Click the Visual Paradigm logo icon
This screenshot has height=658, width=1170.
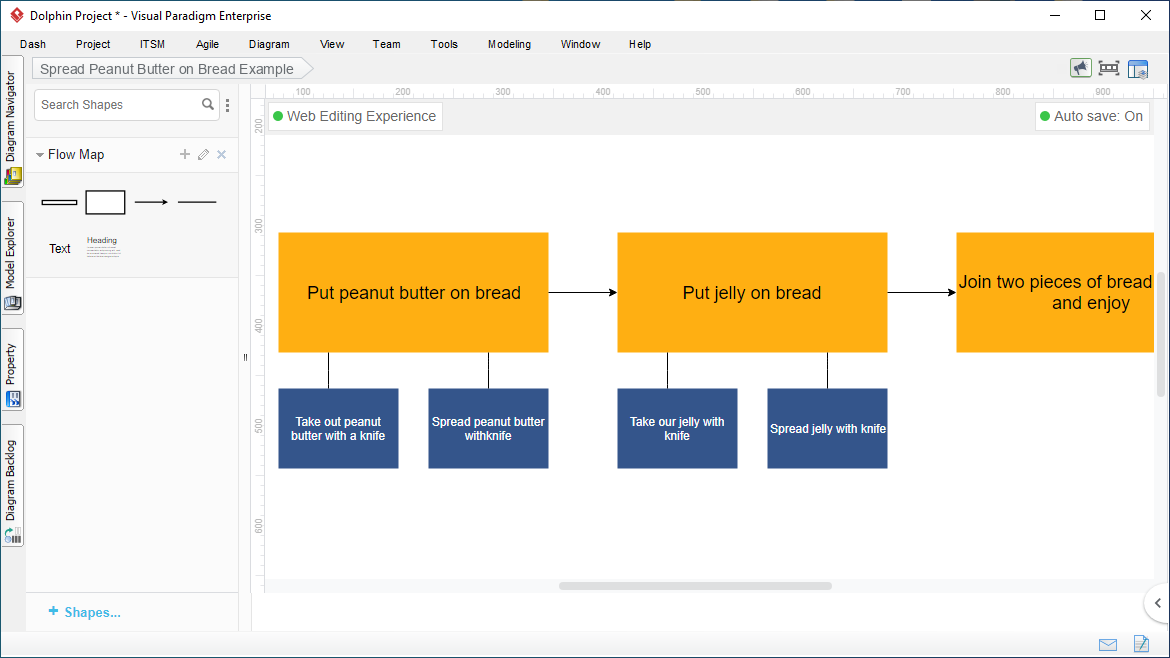[x=16, y=15]
